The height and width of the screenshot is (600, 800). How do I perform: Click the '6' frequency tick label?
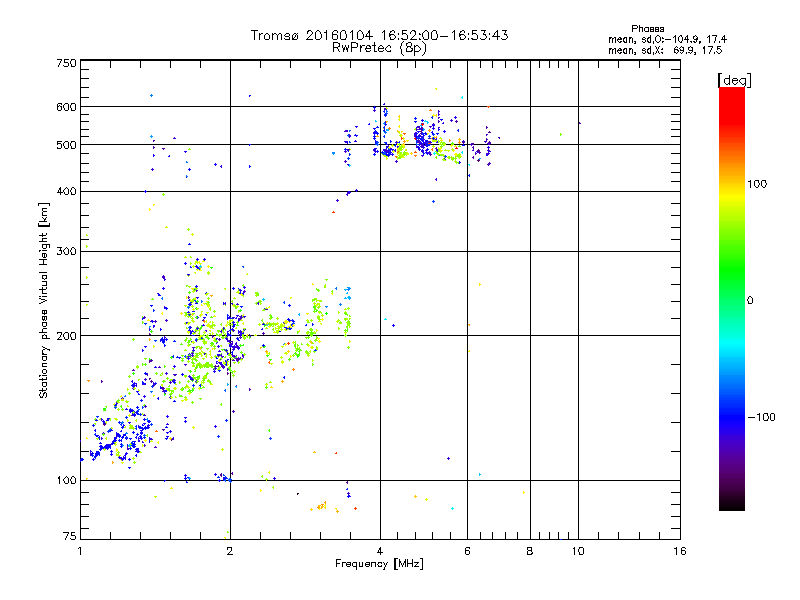467,551
